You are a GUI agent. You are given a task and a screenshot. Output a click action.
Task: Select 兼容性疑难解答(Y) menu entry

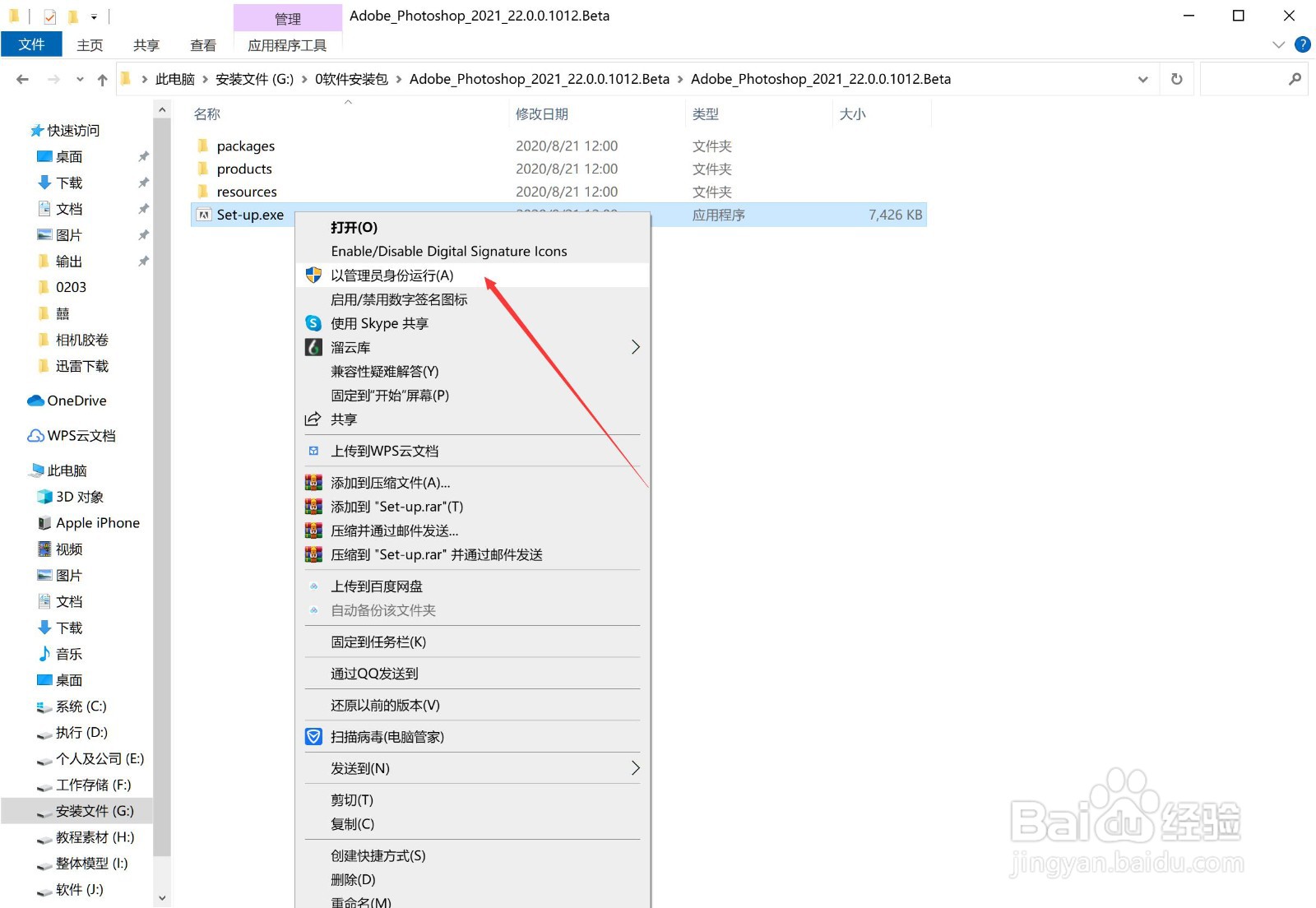[x=473, y=371]
